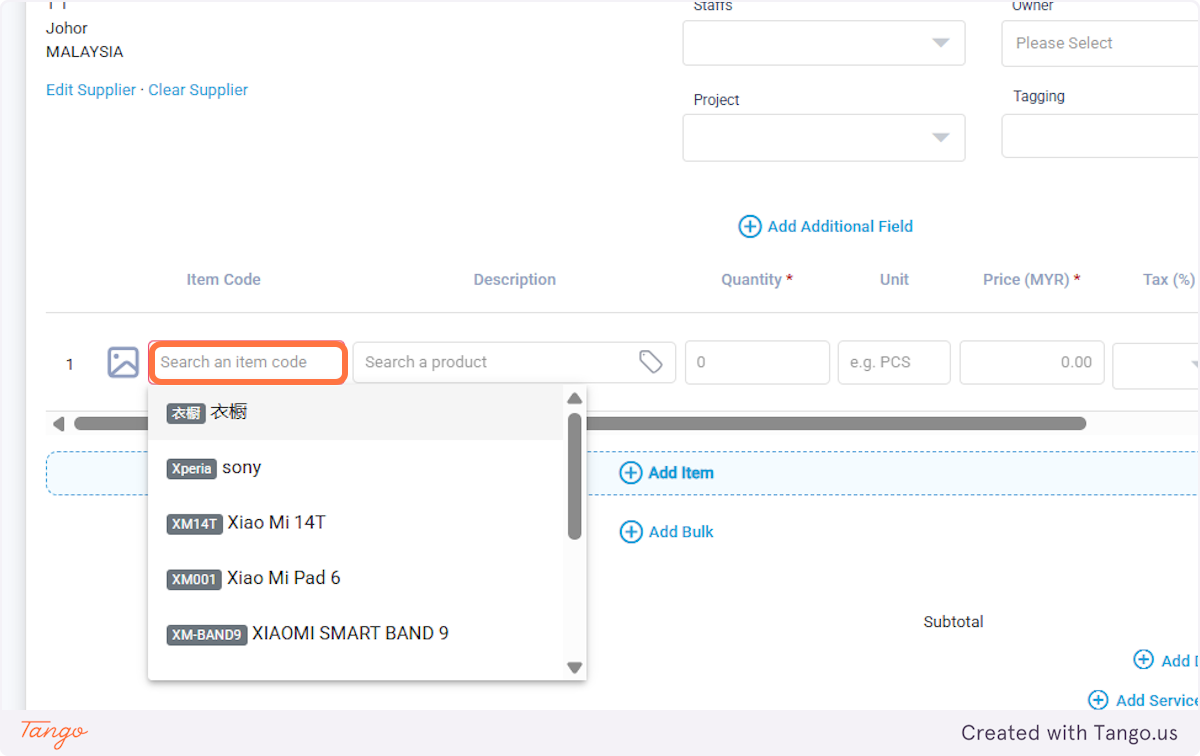Click the tag icon in product search
Image resolution: width=1200 pixels, height=756 pixels.
651,362
